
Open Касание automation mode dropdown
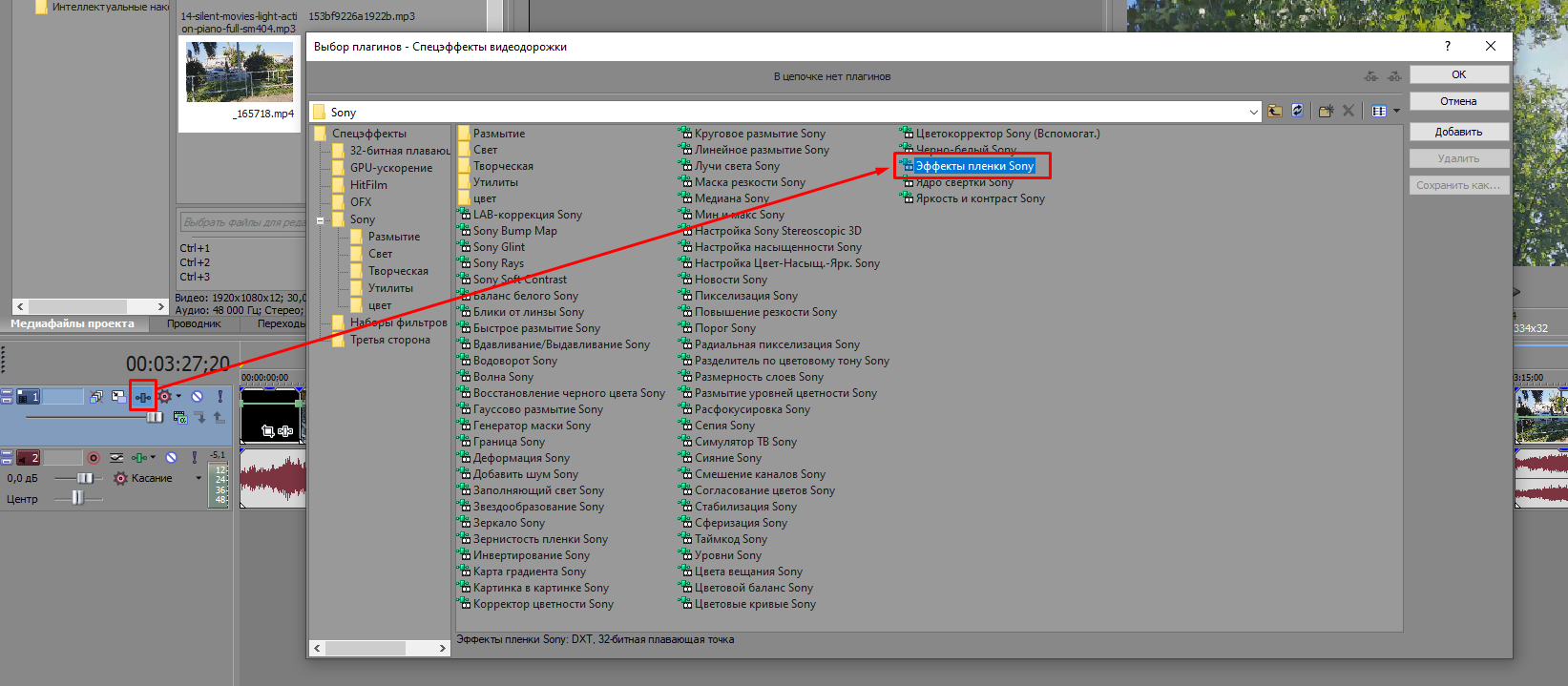pyautogui.click(x=199, y=478)
